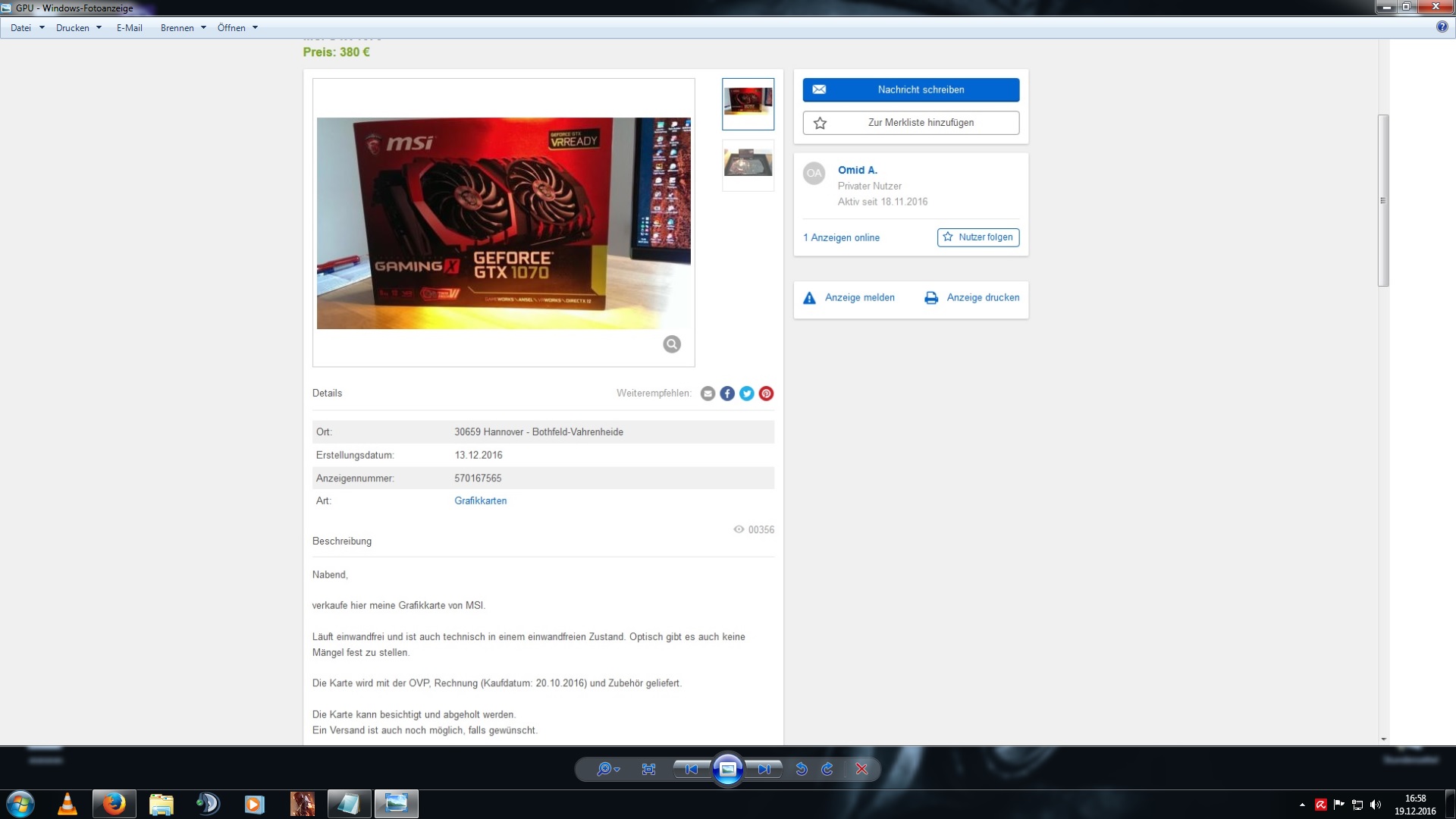Delete the photo with red X icon
The height and width of the screenshot is (819, 1456).
(861, 769)
